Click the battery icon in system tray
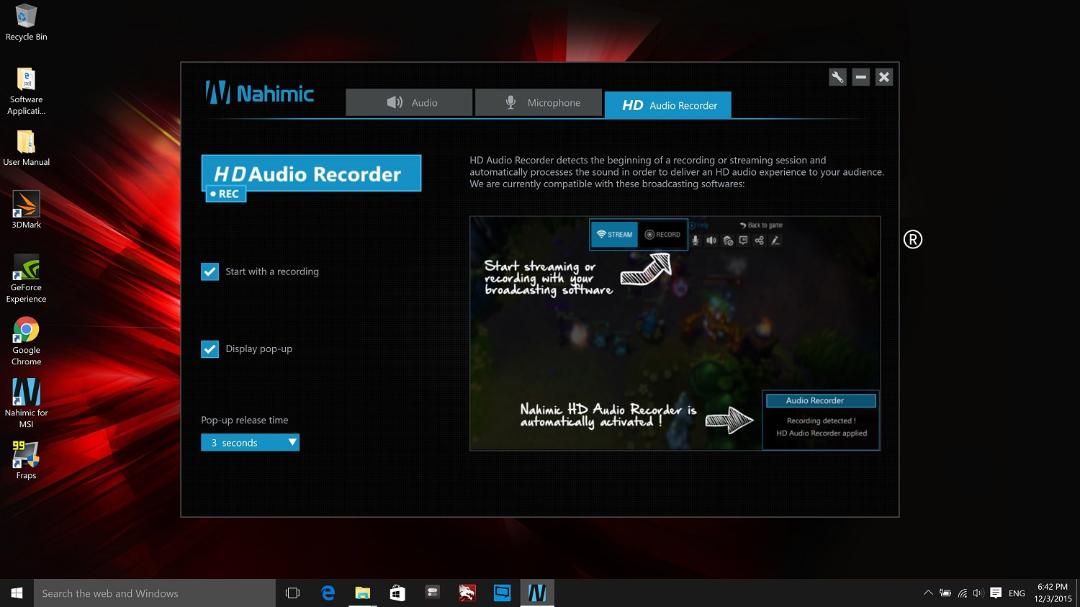The image size is (1080, 607). pos(945,593)
